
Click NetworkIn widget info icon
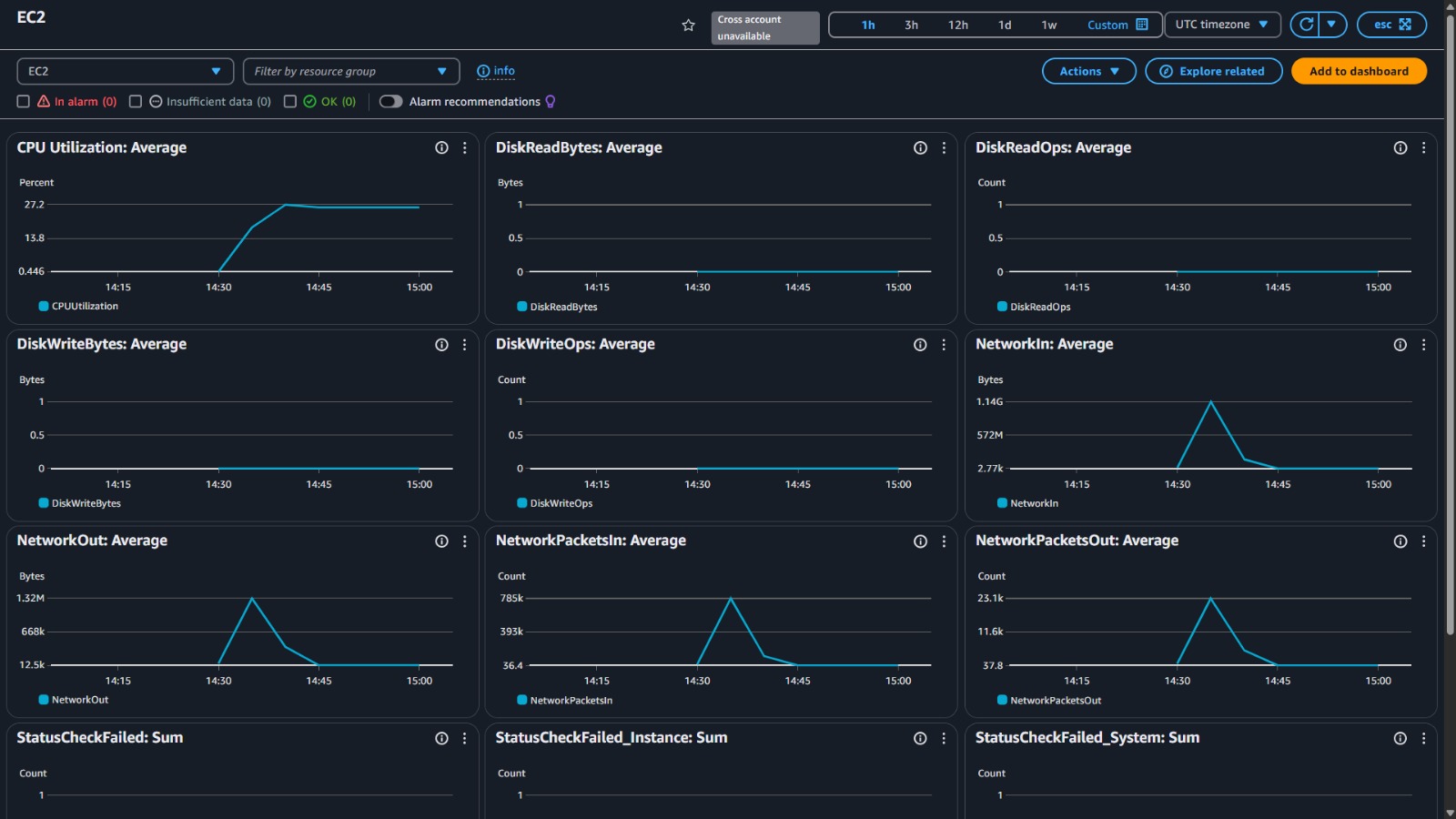coord(1400,345)
